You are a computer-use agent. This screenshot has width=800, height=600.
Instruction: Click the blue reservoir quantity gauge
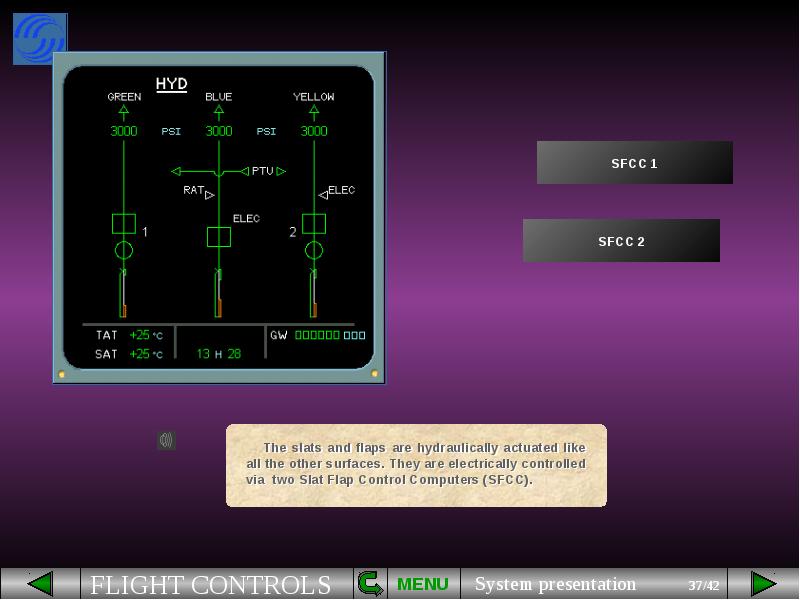point(218,294)
